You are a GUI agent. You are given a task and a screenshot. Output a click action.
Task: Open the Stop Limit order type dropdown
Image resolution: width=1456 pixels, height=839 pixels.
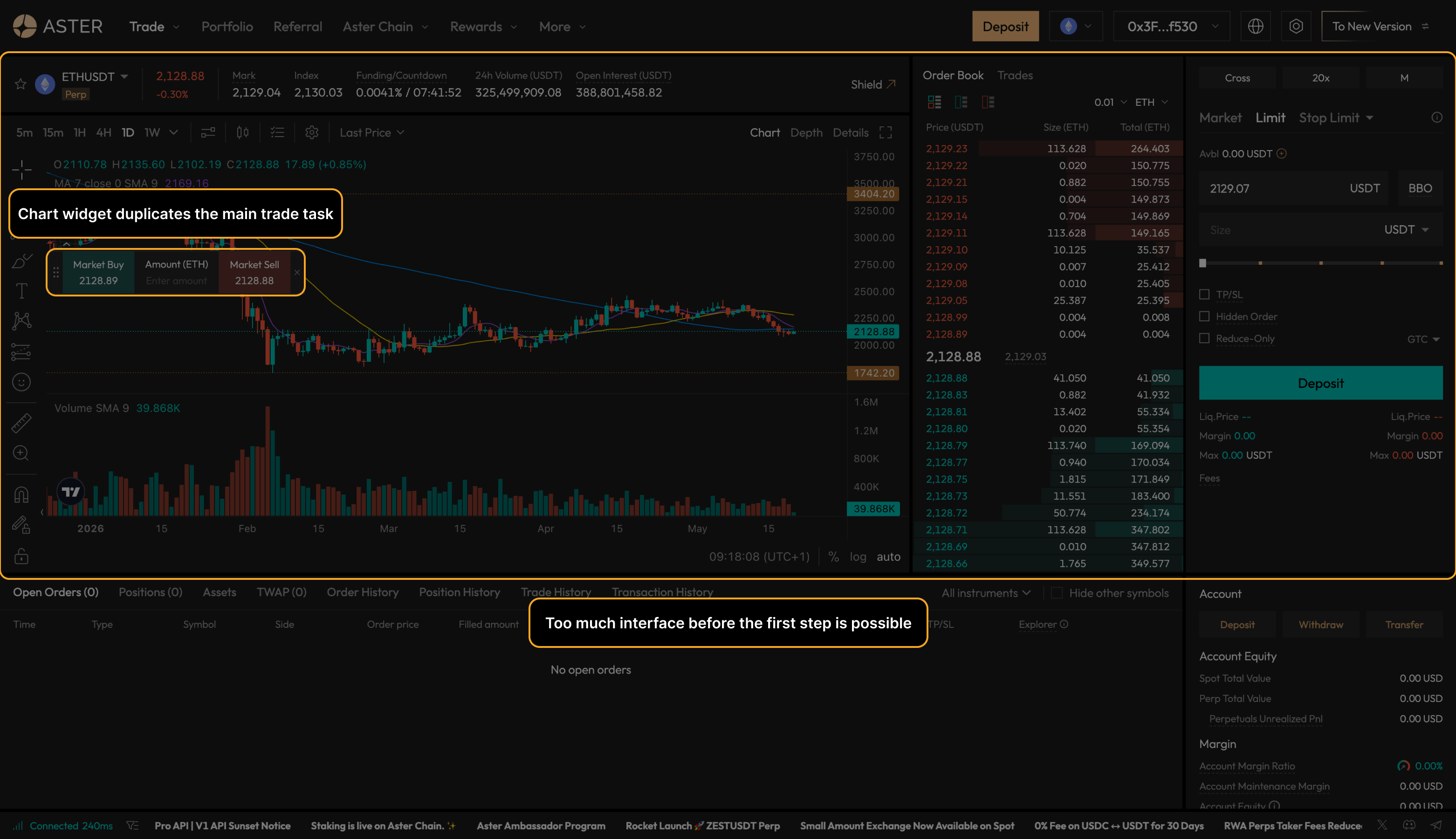1336,117
